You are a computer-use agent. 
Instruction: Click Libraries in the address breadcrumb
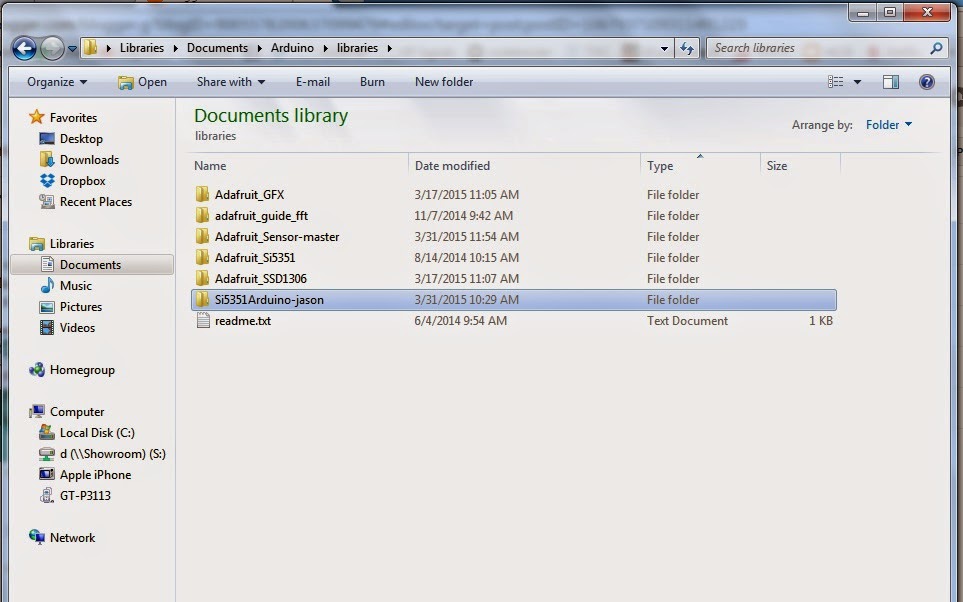142,48
